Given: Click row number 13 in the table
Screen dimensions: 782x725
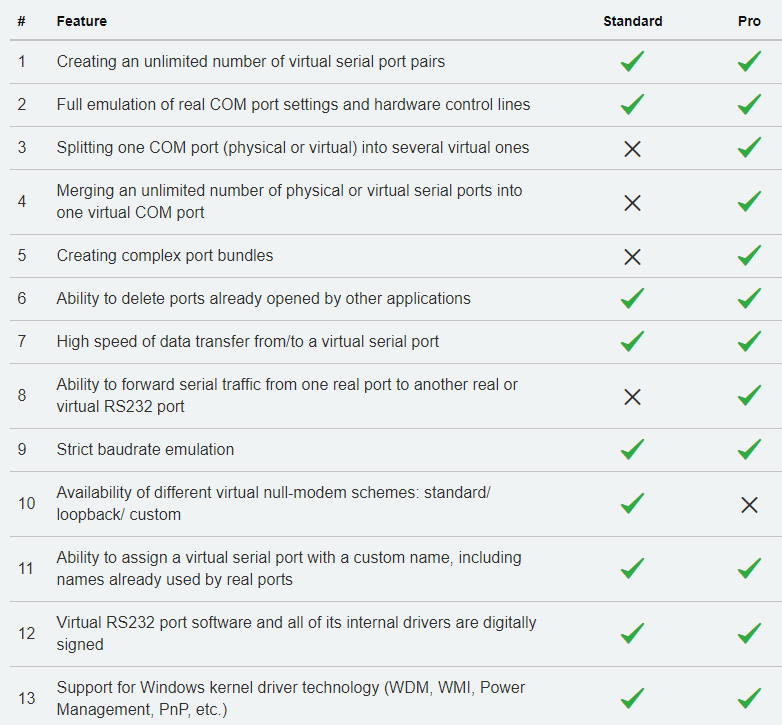Looking at the screenshot, I should coord(26,698).
